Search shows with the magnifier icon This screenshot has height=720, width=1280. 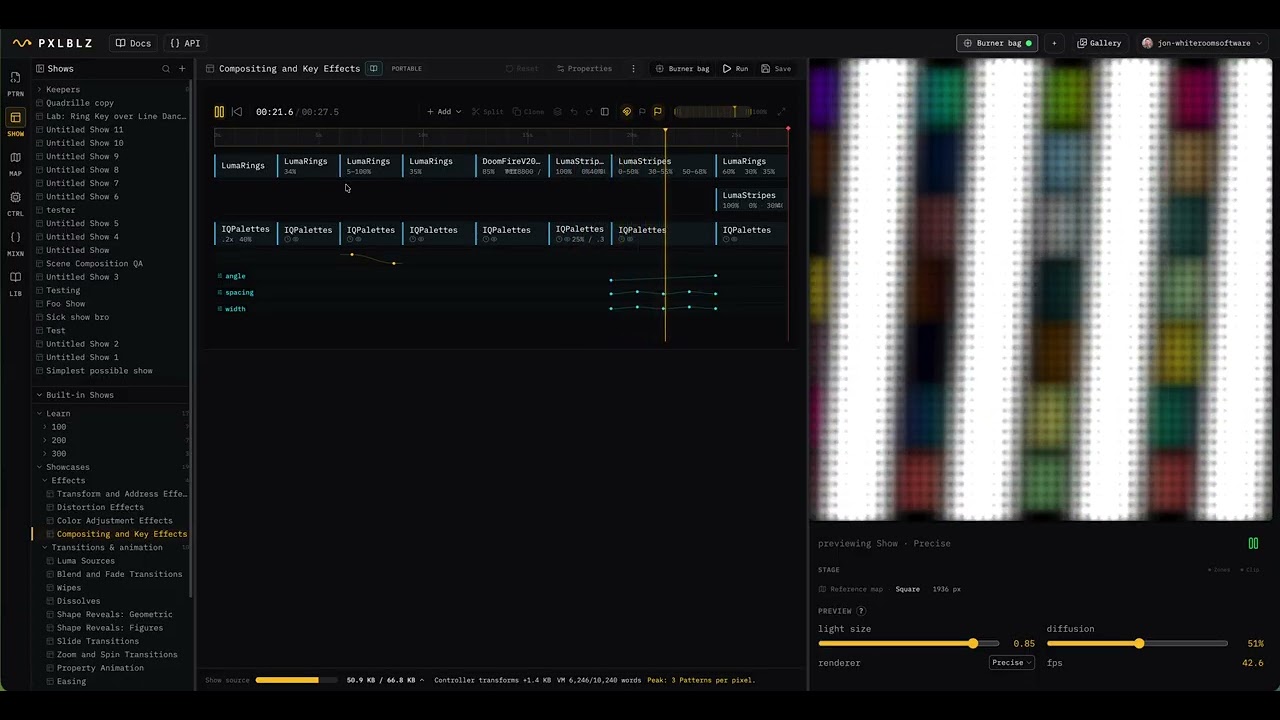click(166, 69)
